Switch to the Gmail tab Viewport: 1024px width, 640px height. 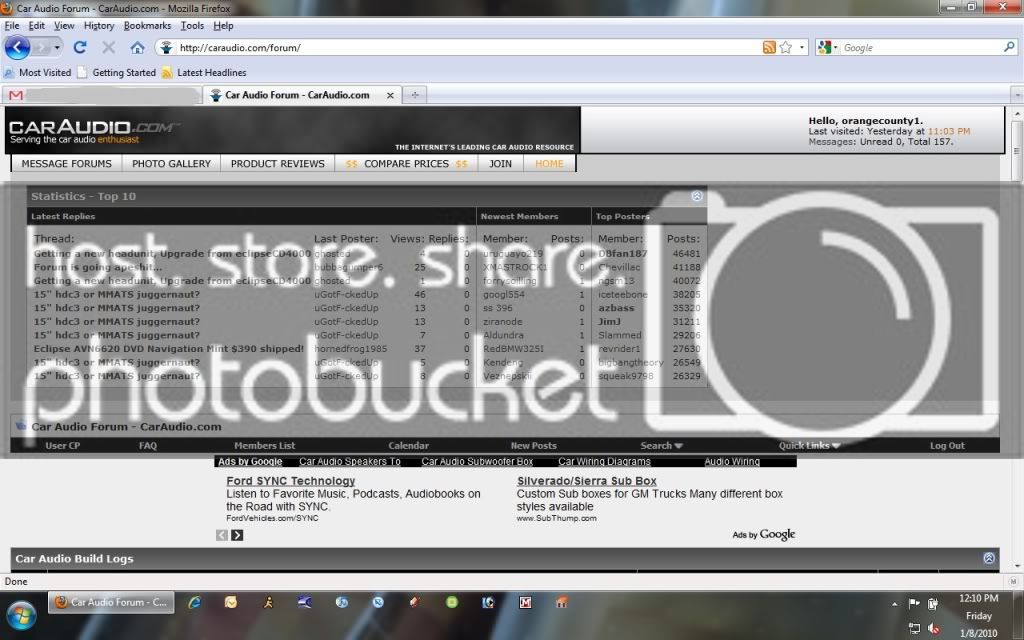[x=101, y=95]
